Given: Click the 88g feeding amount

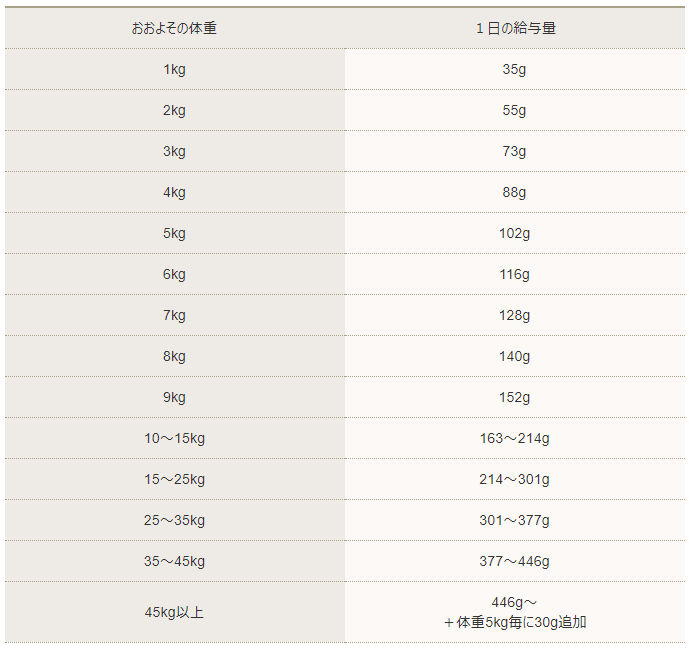Looking at the screenshot, I should point(515,192).
